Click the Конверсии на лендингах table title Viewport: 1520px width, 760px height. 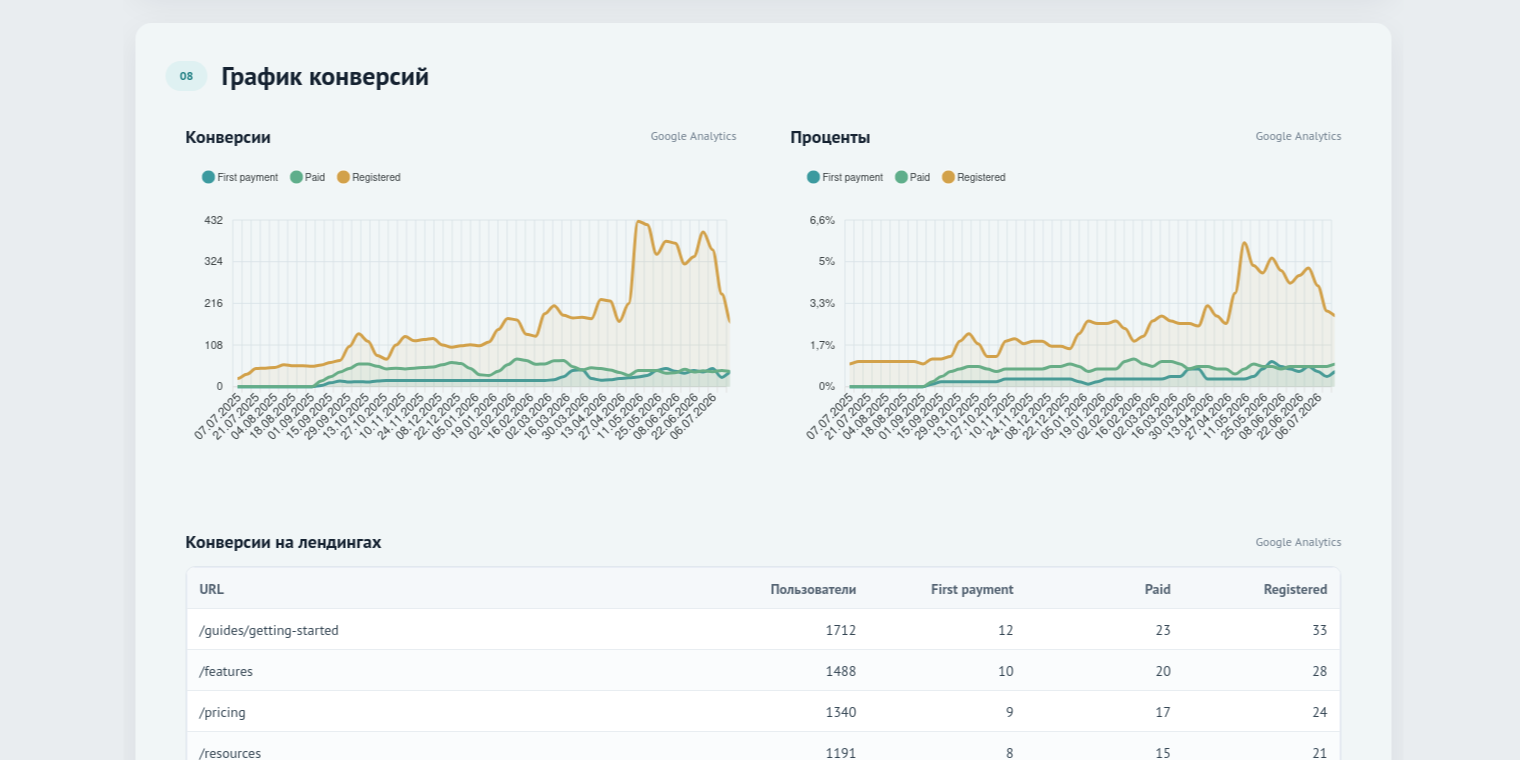click(x=283, y=542)
